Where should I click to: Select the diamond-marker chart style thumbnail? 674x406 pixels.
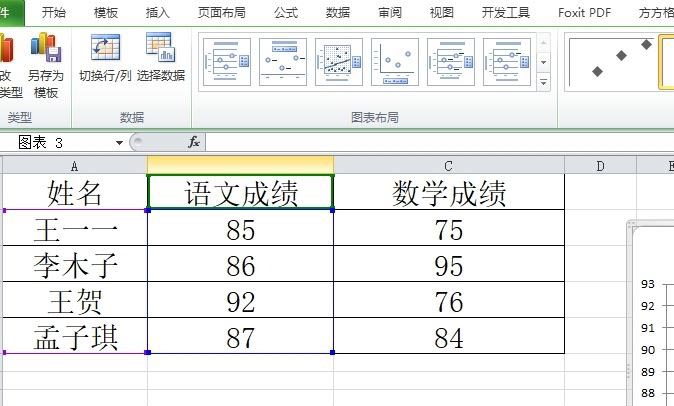(x=610, y=62)
